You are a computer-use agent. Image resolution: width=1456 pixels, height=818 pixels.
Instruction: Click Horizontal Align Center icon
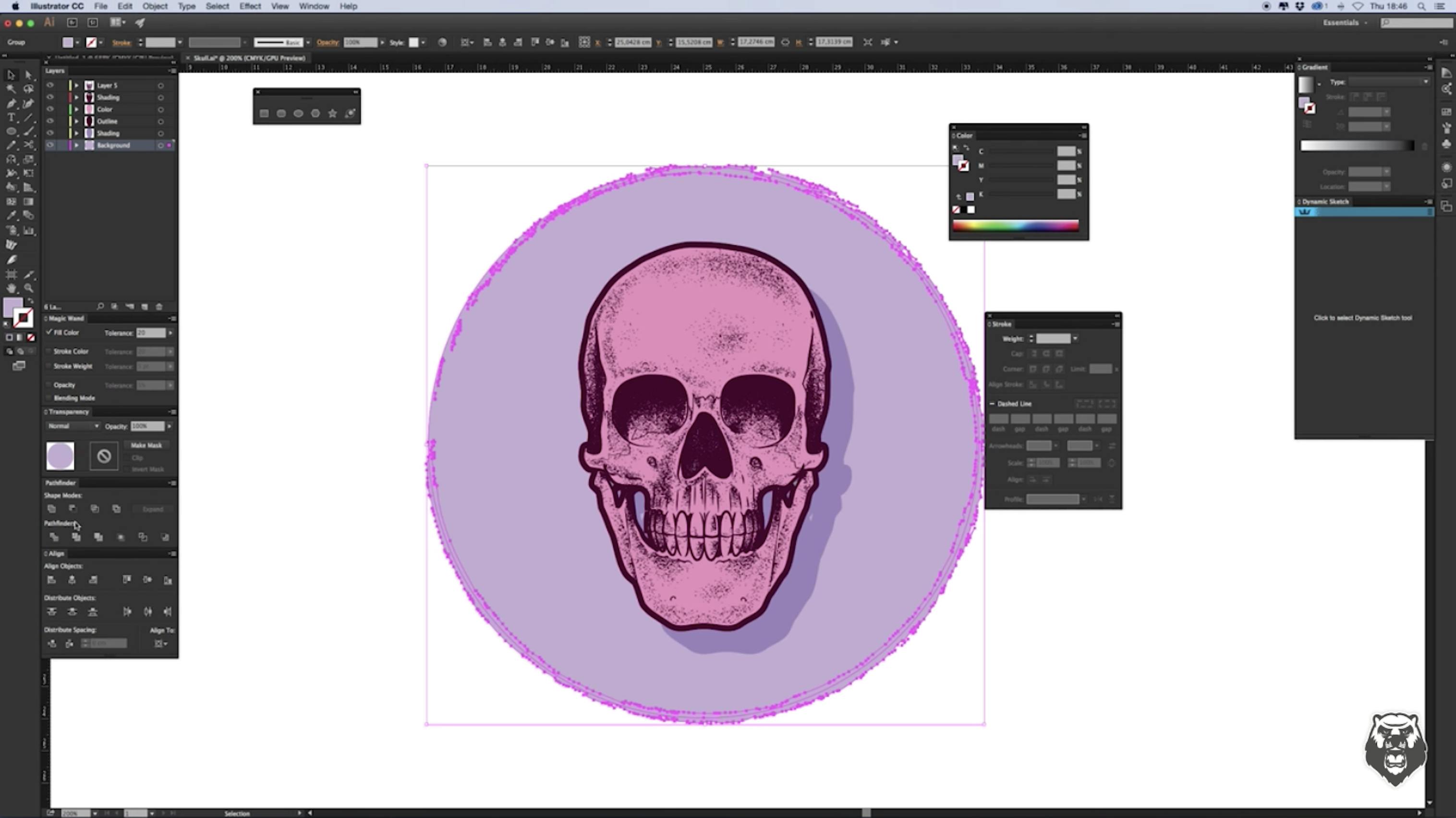pyautogui.click(x=72, y=580)
